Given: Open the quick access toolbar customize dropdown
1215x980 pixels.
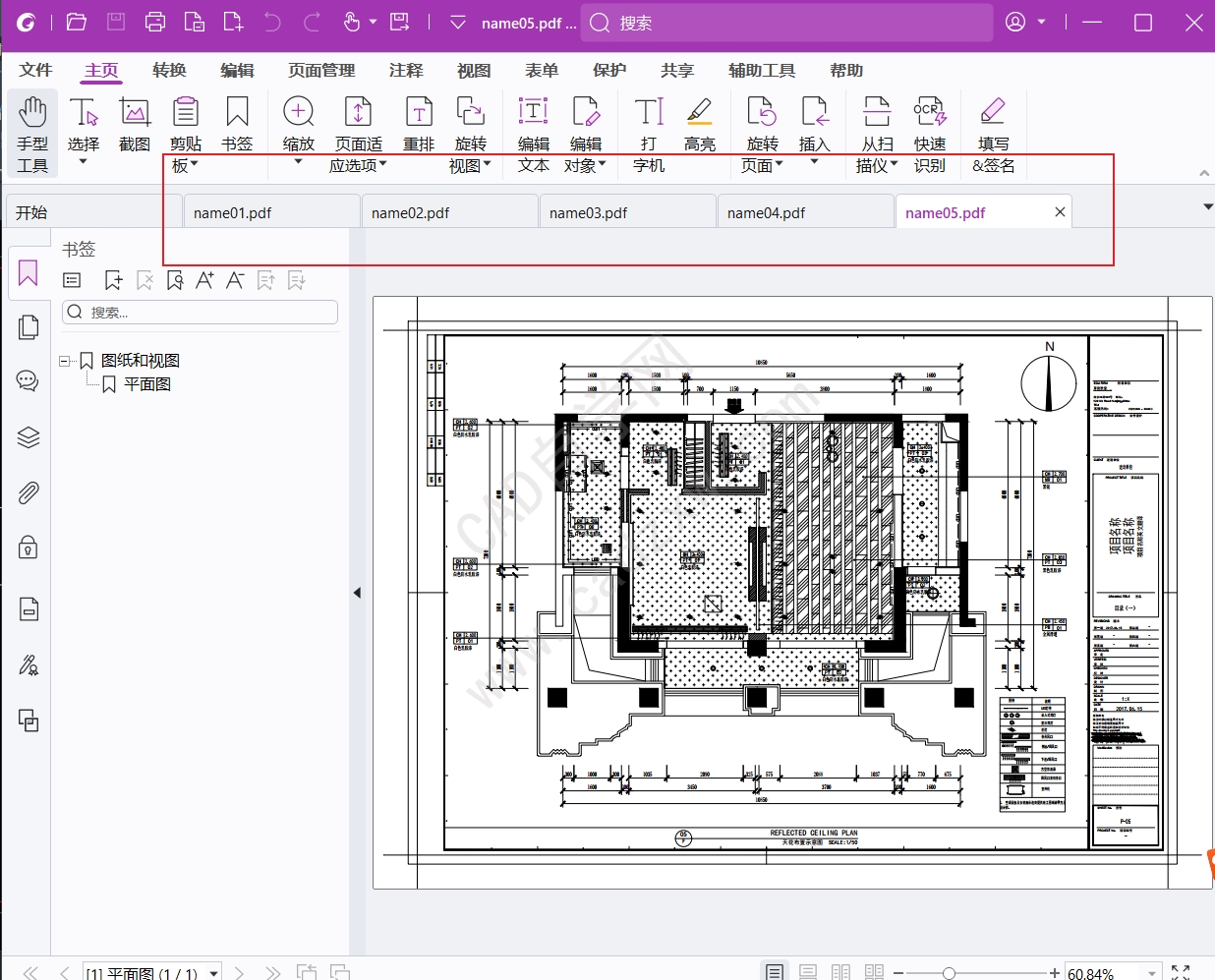Looking at the screenshot, I should point(457,22).
